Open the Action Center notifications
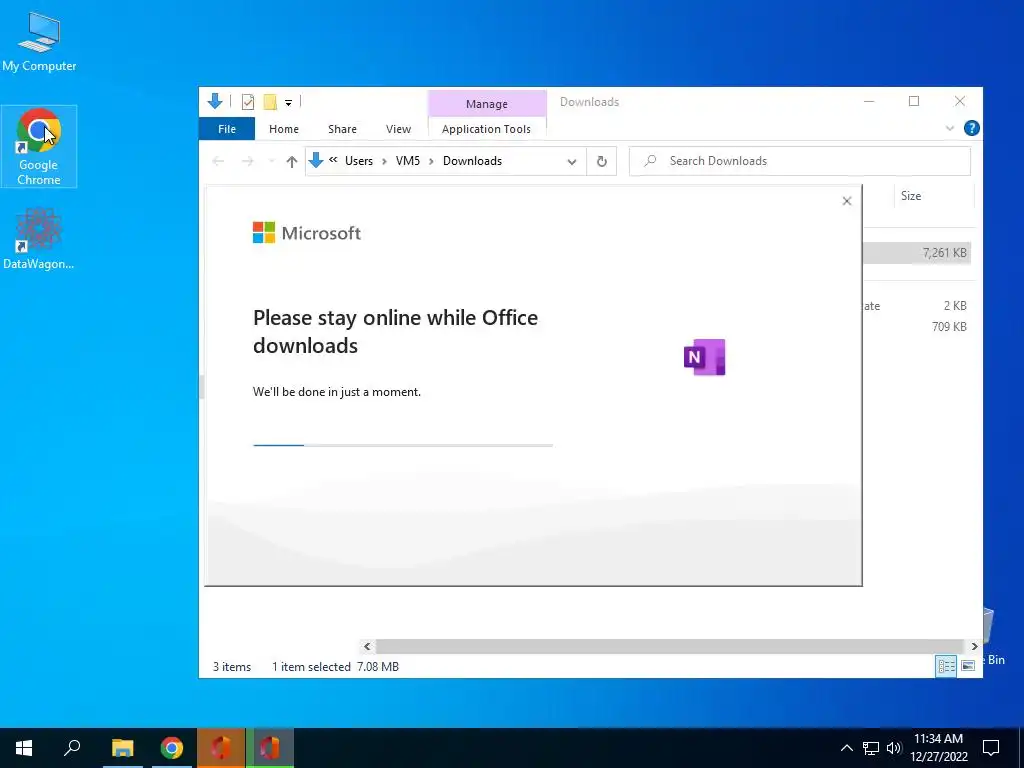Viewport: 1024px width, 768px height. pyautogui.click(x=991, y=748)
